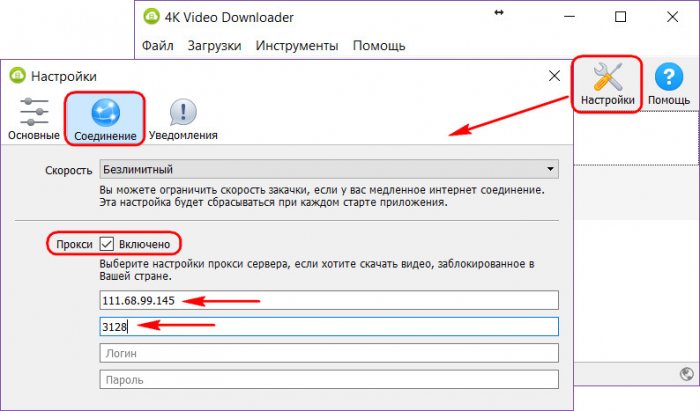Click the Настройки dialog title icon
The width and height of the screenshot is (700, 411).
[x=17, y=75]
